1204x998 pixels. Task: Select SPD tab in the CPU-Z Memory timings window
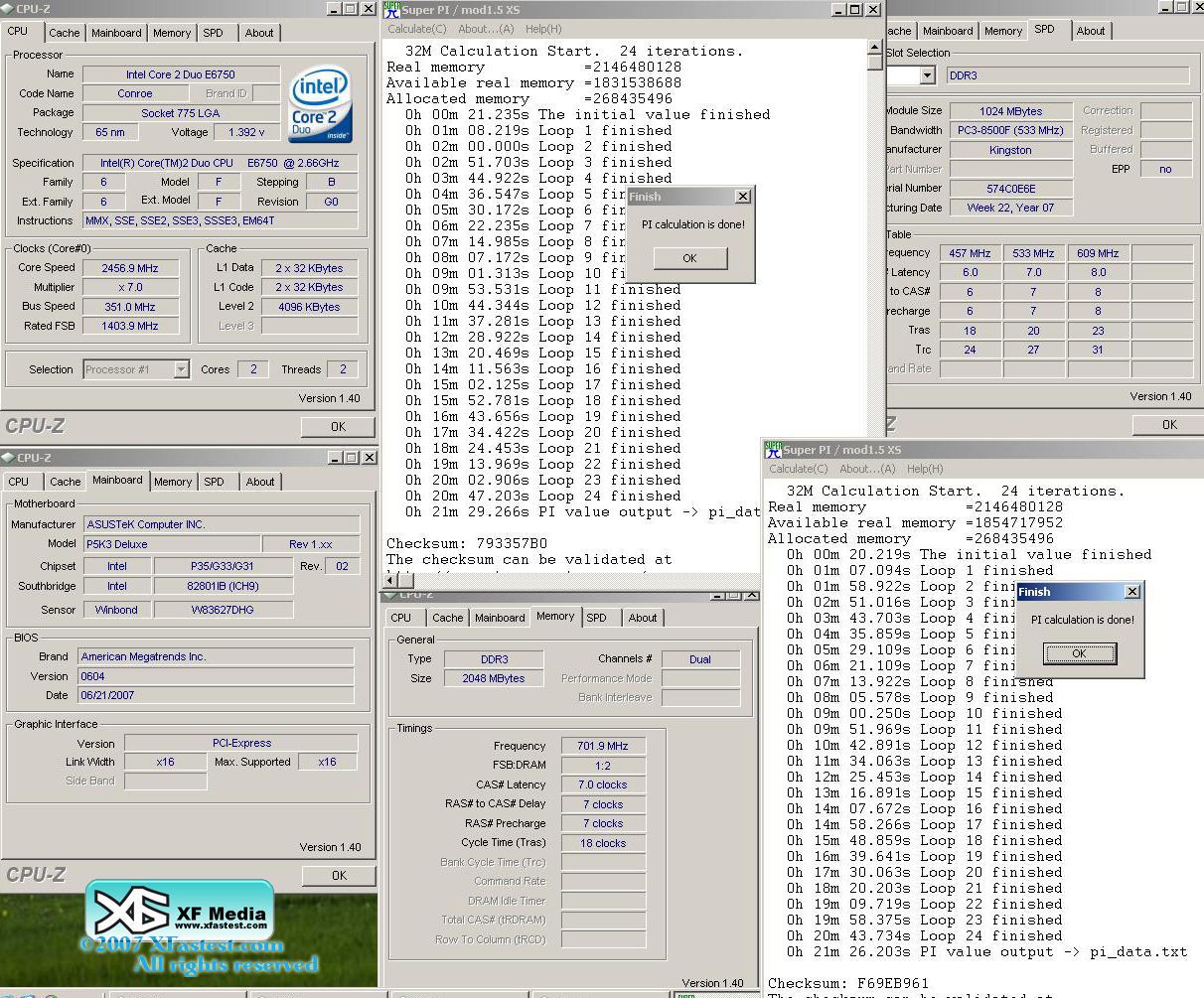pos(596,618)
